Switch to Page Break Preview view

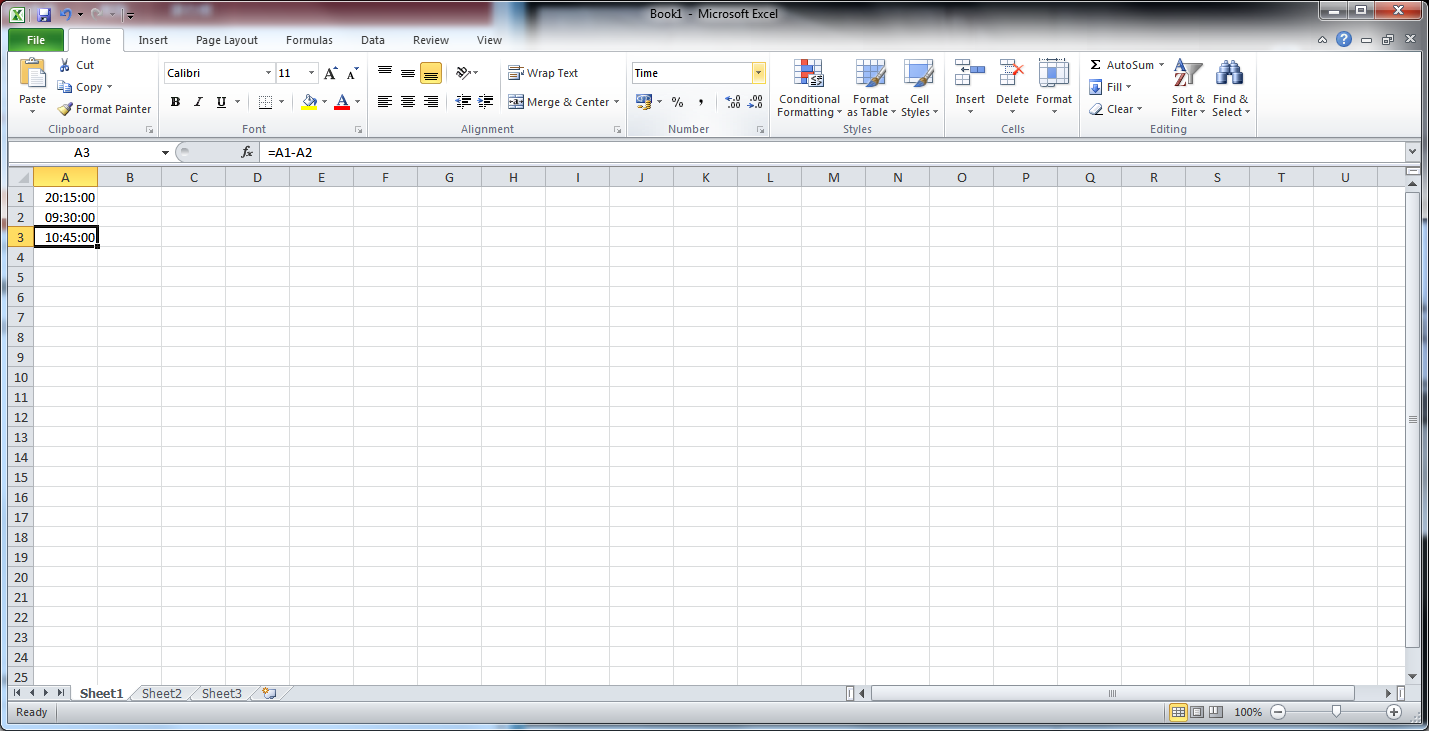[x=1216, y=712]
